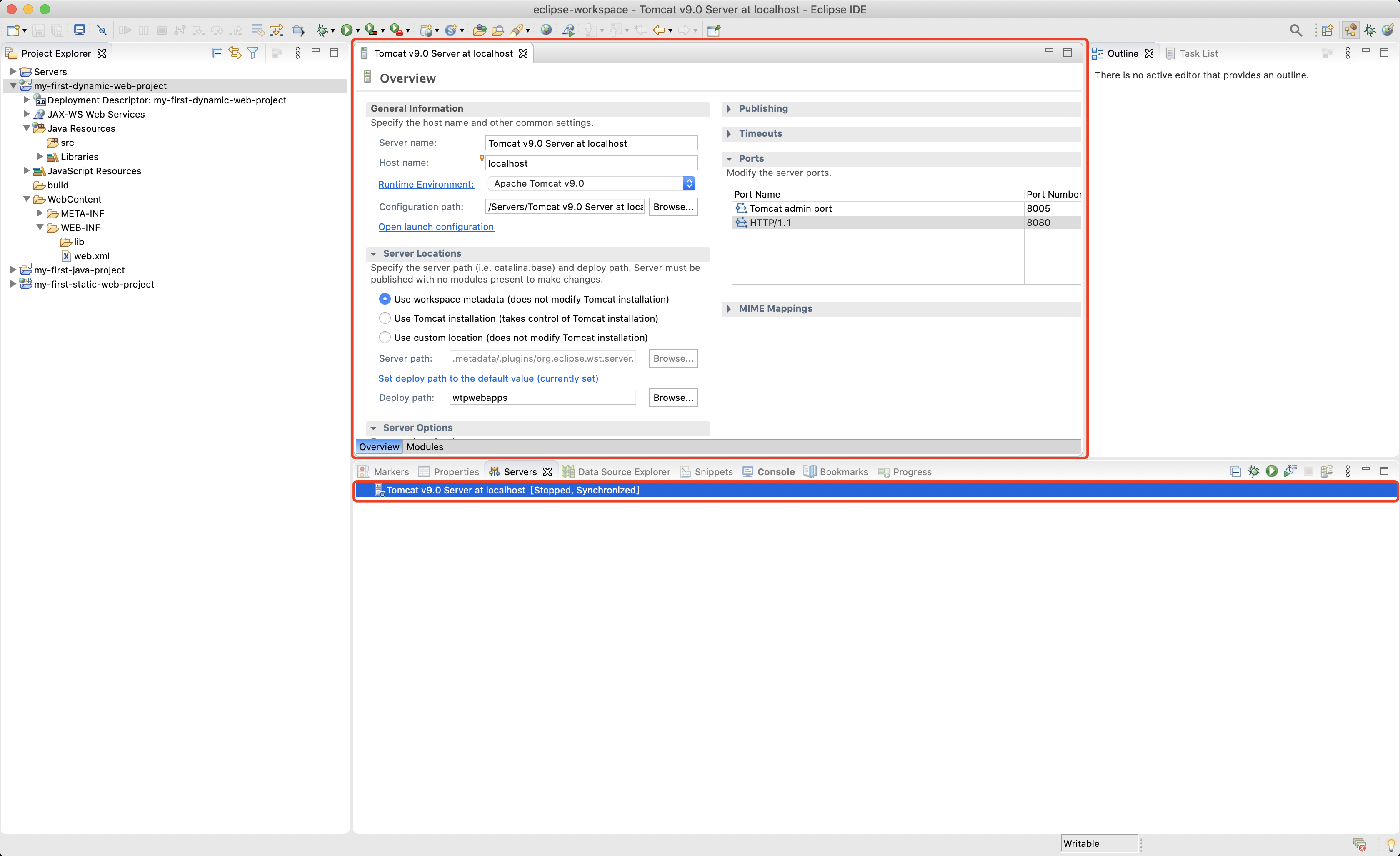Collapse my-first-dynamic-web-project node
1400x856 pixels.
[x=12, y=86]
